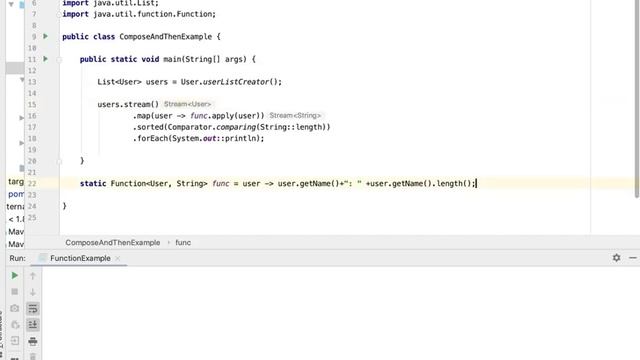Collapse main method fold marker on line 11
Image resolution: width=640 pixels, height=360 pixels.
(x=59, y=60)
